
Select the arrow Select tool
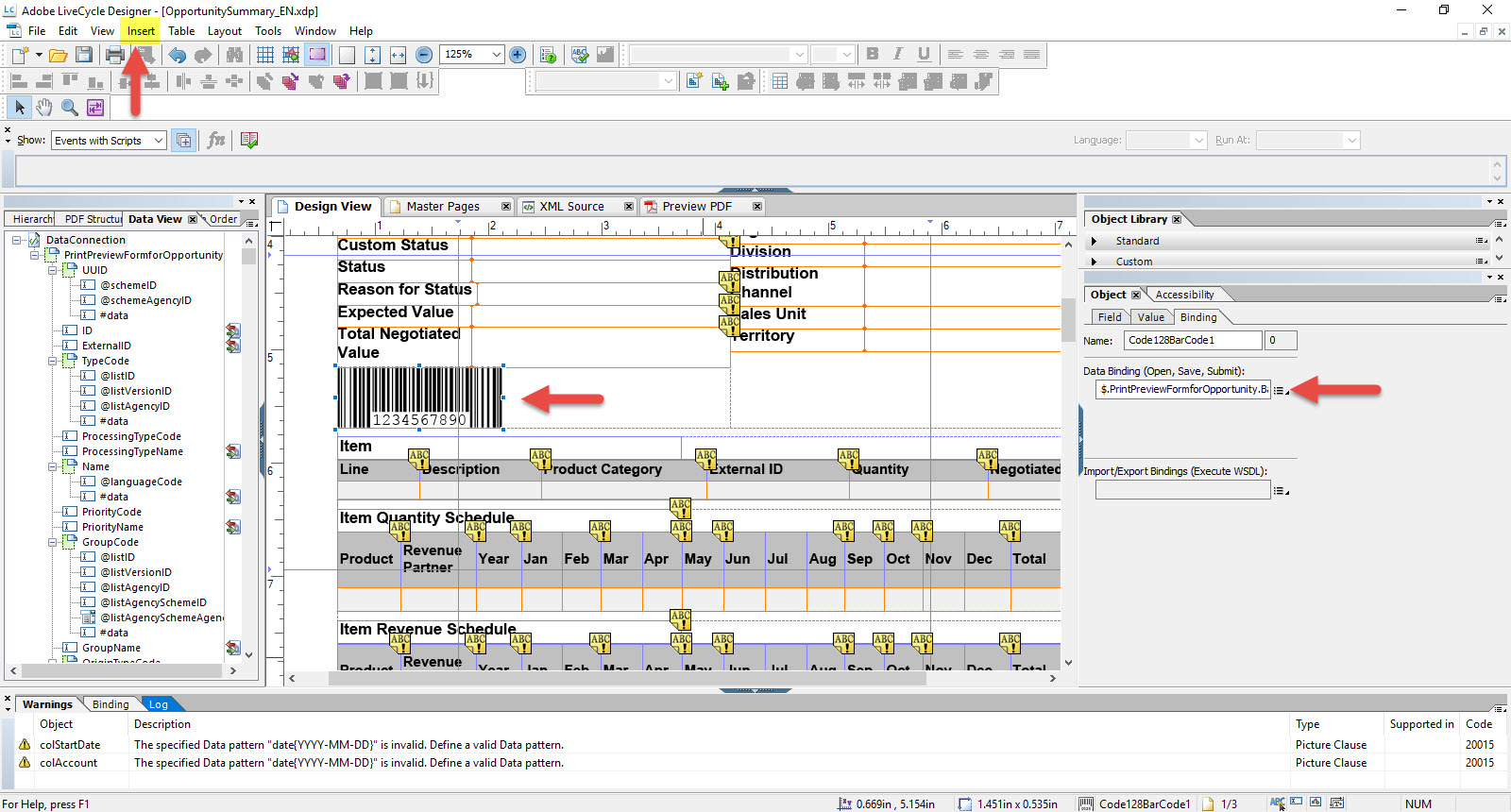pyautogui.click(x=20, y=108)
